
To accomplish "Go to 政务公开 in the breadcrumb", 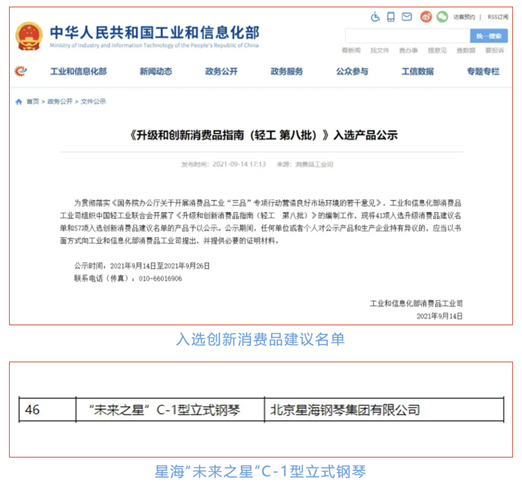I will tap(60, 102).
